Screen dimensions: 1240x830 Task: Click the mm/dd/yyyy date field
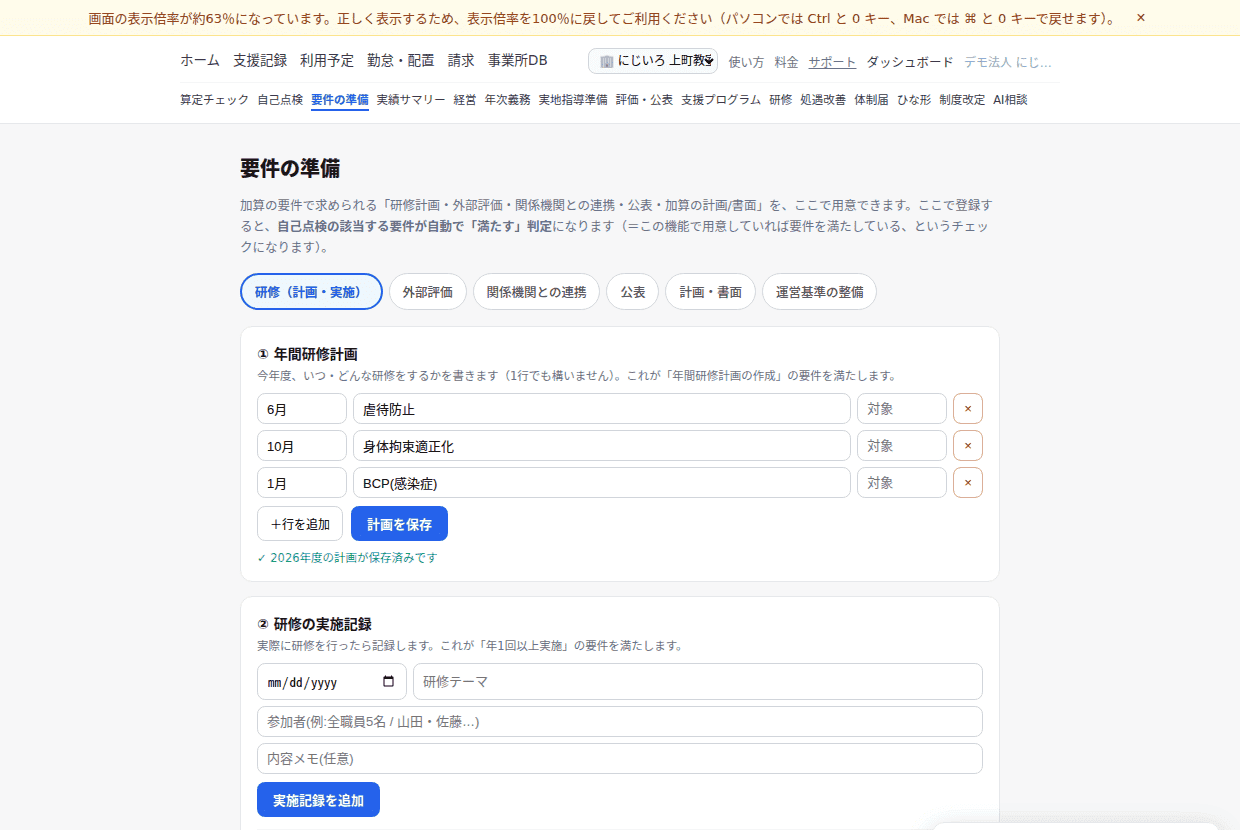[x=332, y=681]
